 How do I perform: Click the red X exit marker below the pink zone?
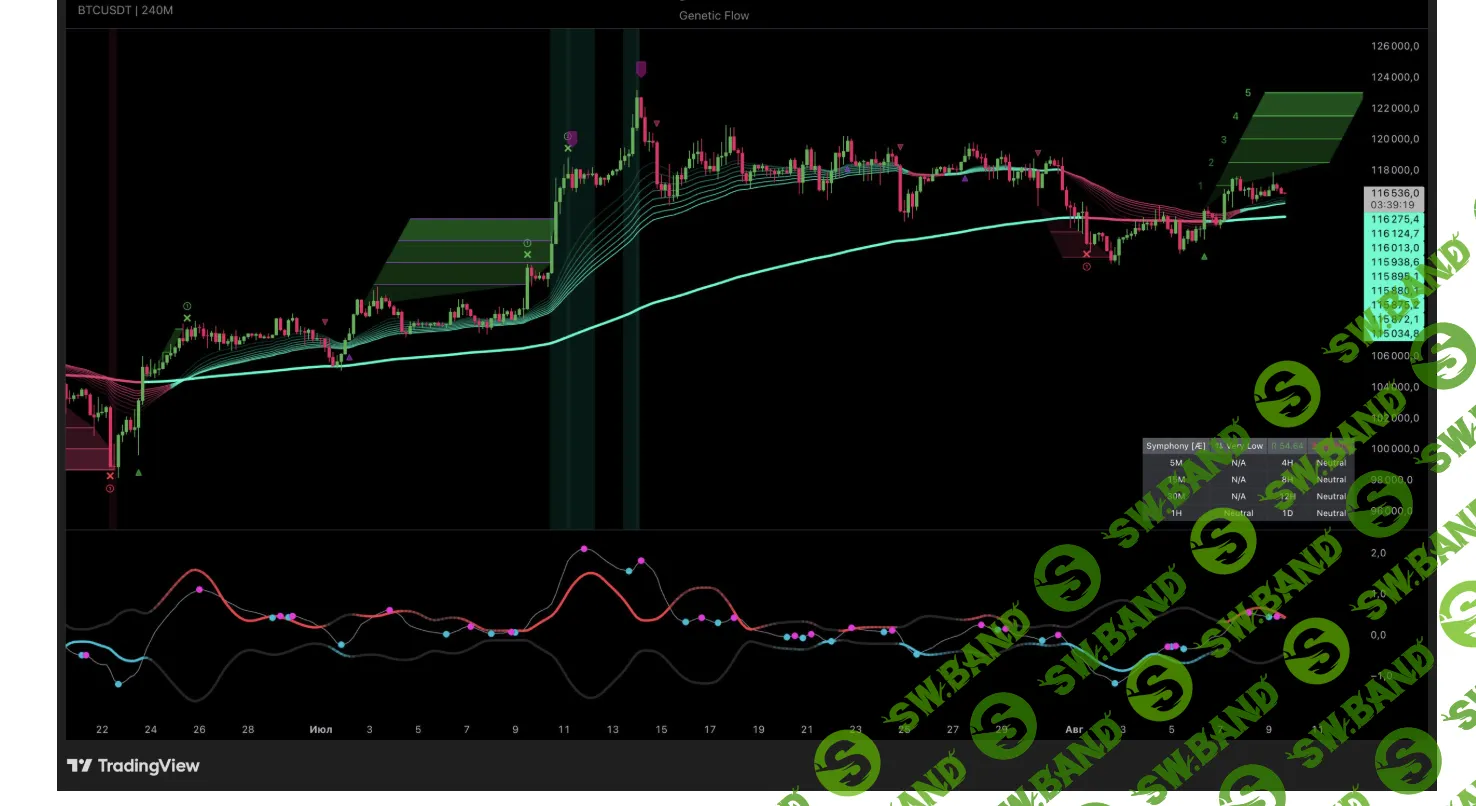[x=110, y=476]
